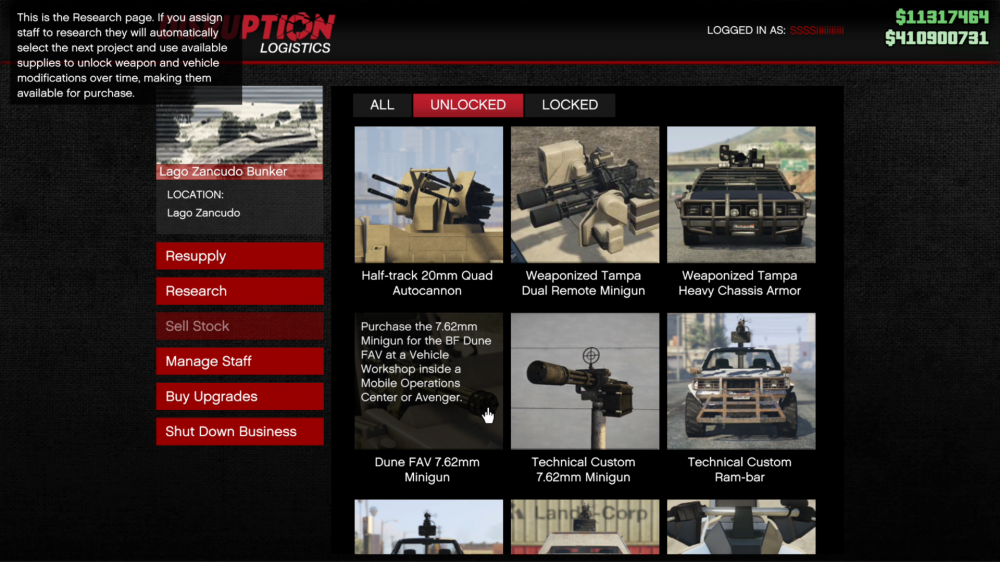Click 'Half-track 20mm Quad Autocannon' label
Image resolution: width=1000 pixels, height=562 pixels.
(427, 283)
